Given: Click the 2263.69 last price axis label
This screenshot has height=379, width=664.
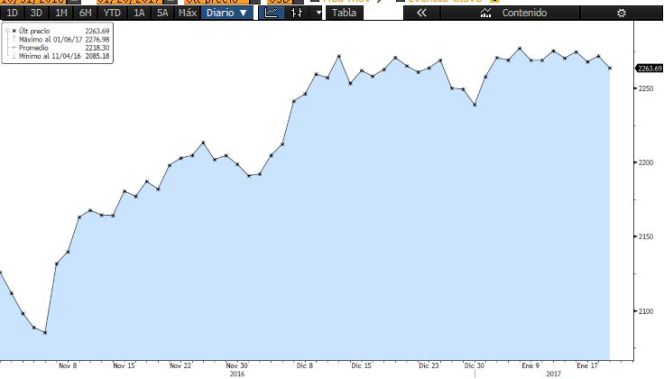Looking at the screenshot, I should coord(650,68).
